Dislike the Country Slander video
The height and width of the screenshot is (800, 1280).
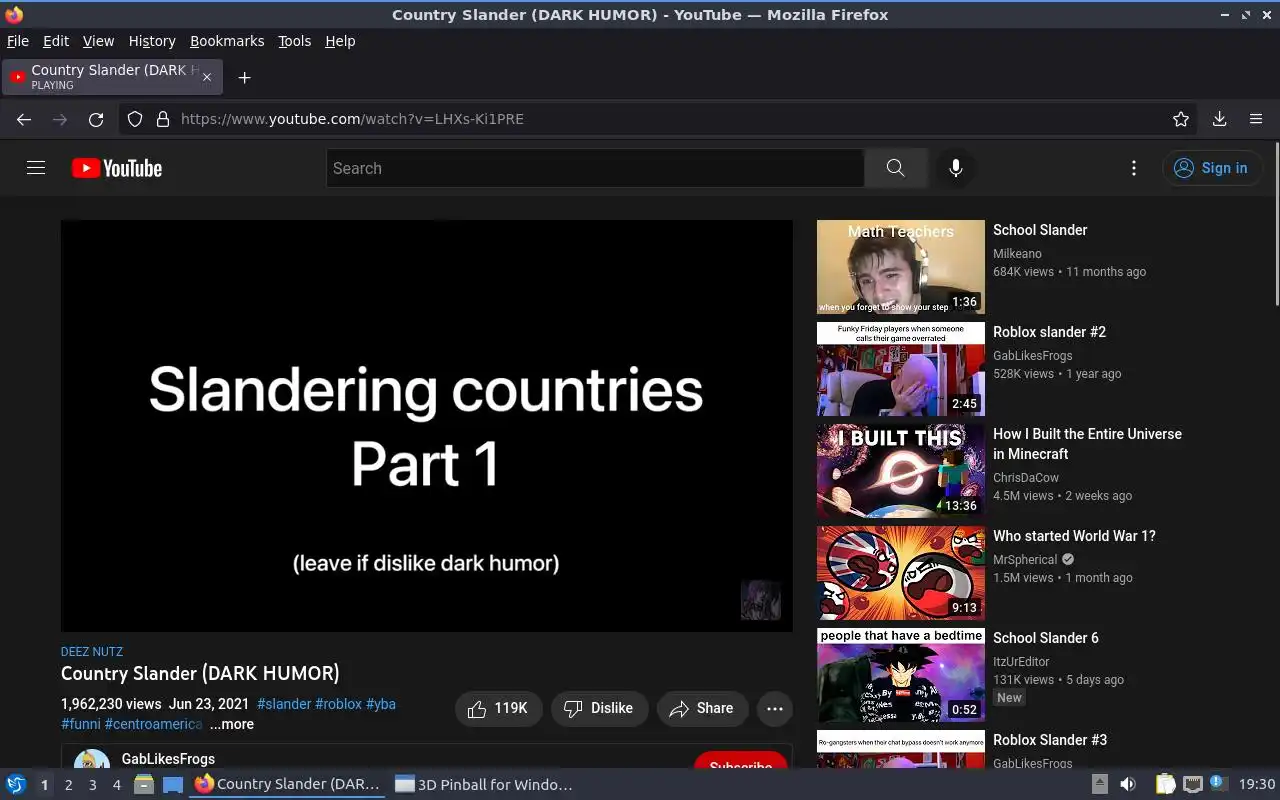(599, 708)
